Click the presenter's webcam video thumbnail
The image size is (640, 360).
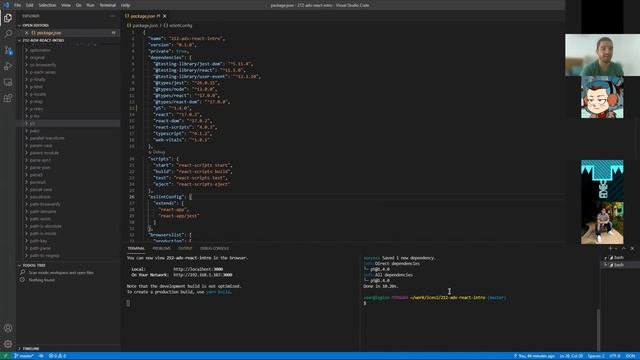click(602, 55)
